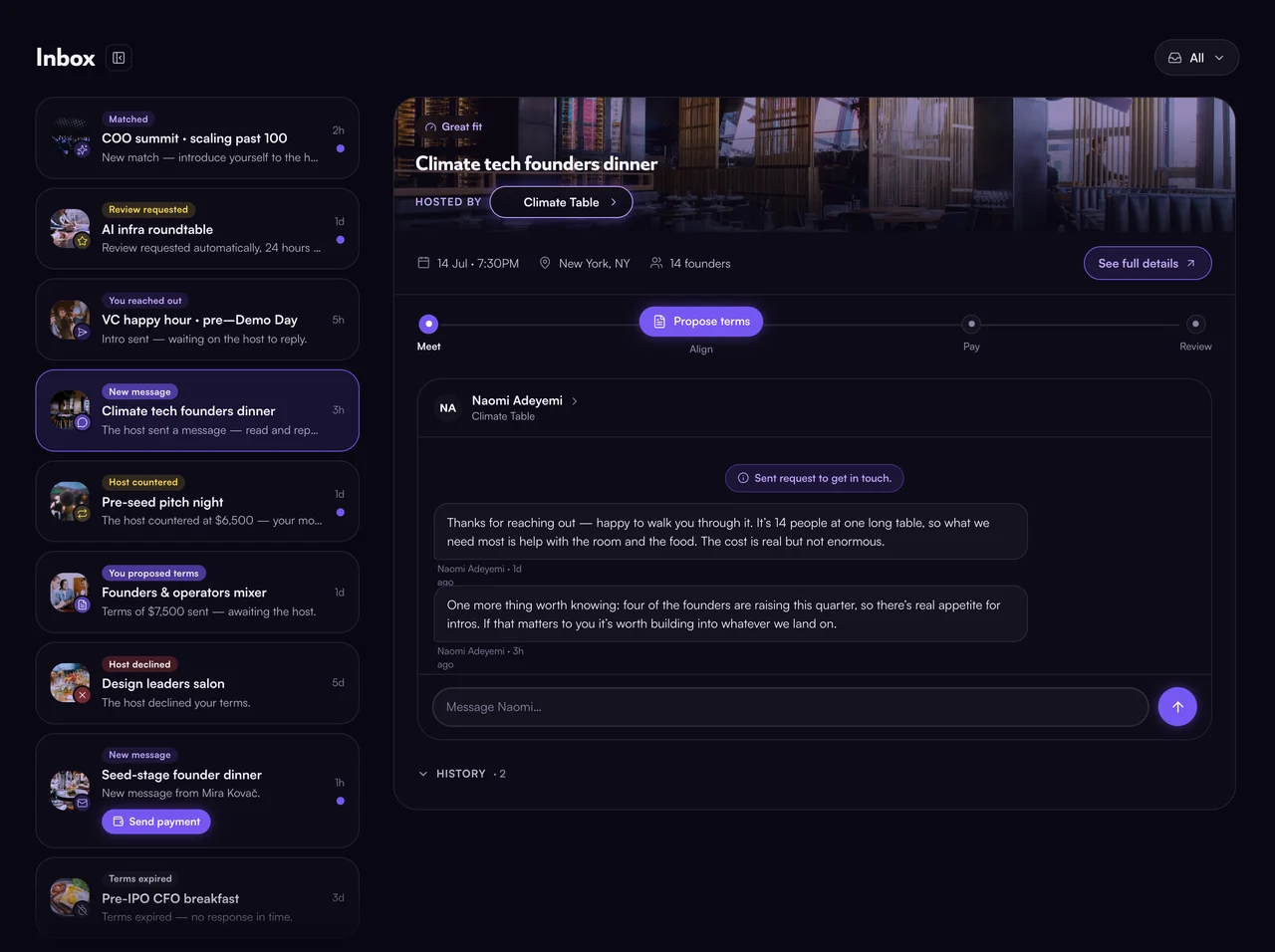Screen dimensions: 1275x952
Task: Open Naomi Adeyemi's profile chevron
Action: point(575,401)
